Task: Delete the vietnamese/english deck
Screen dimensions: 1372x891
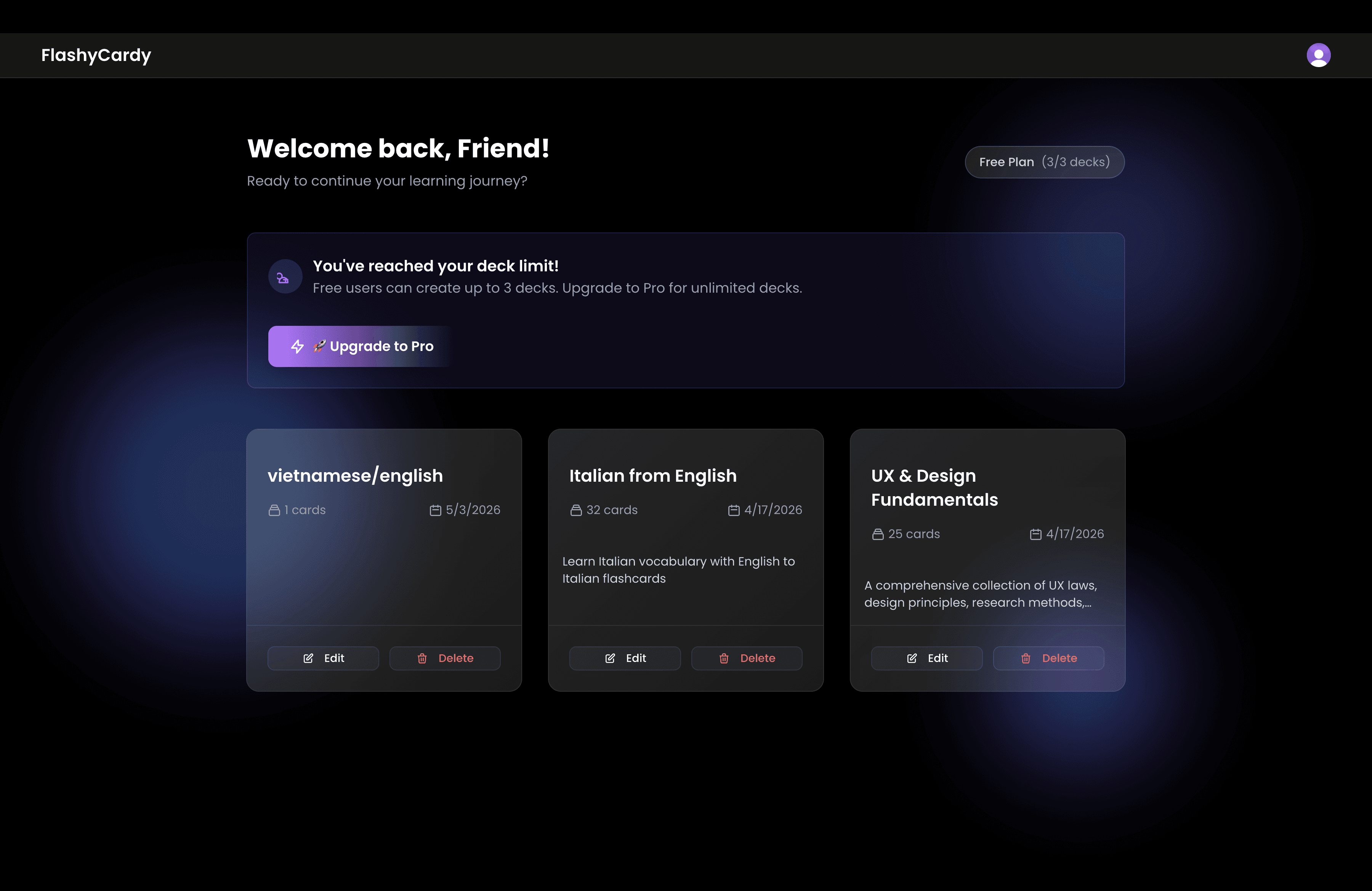Action: point(445,658)
